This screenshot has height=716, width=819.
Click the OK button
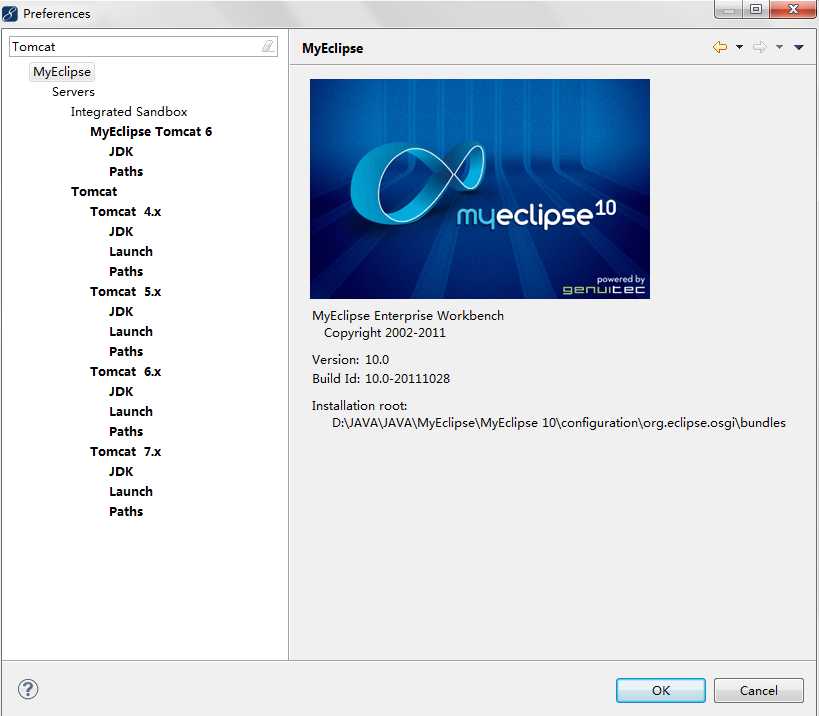[661, 690]
